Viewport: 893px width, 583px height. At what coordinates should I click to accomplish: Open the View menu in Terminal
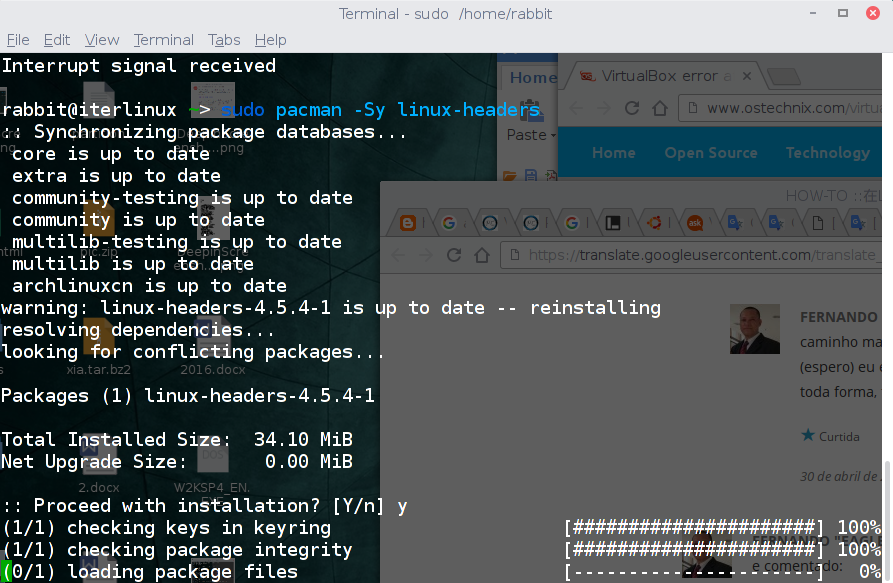point(102,40)
